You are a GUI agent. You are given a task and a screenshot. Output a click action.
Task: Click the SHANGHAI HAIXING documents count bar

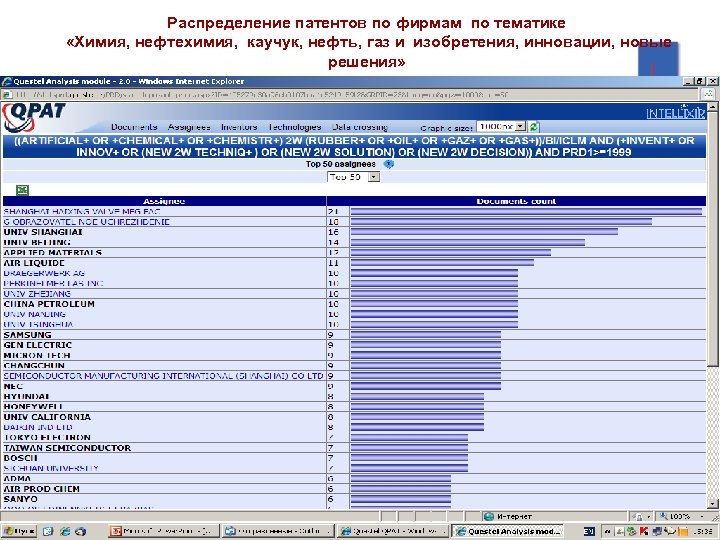pyautogui.click(x=526, y=212)
